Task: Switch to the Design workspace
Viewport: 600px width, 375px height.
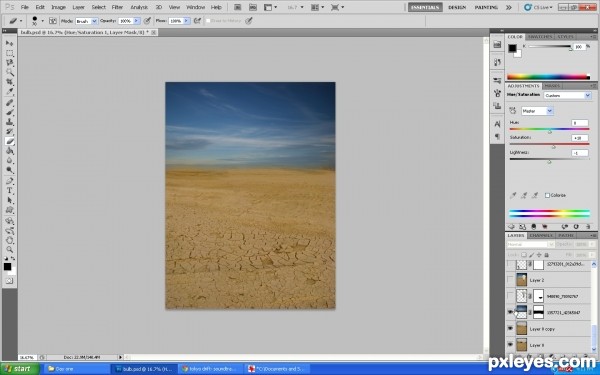Action: [x=457, y=7]
